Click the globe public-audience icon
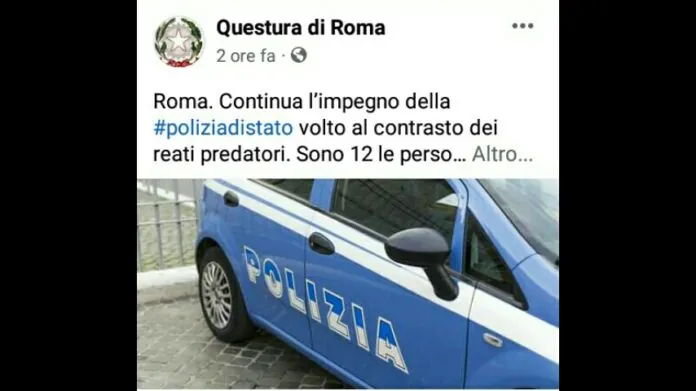696x391 pixels. 299,55
